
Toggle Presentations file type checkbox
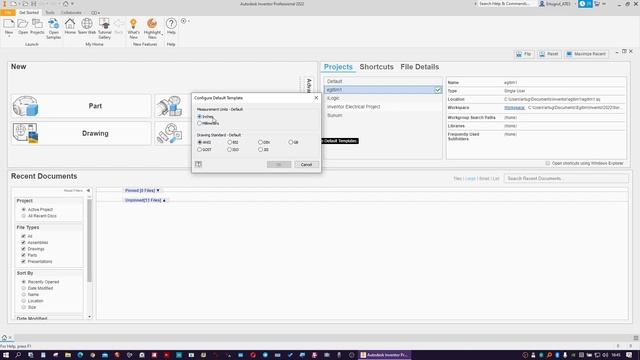tap(23, 262)
